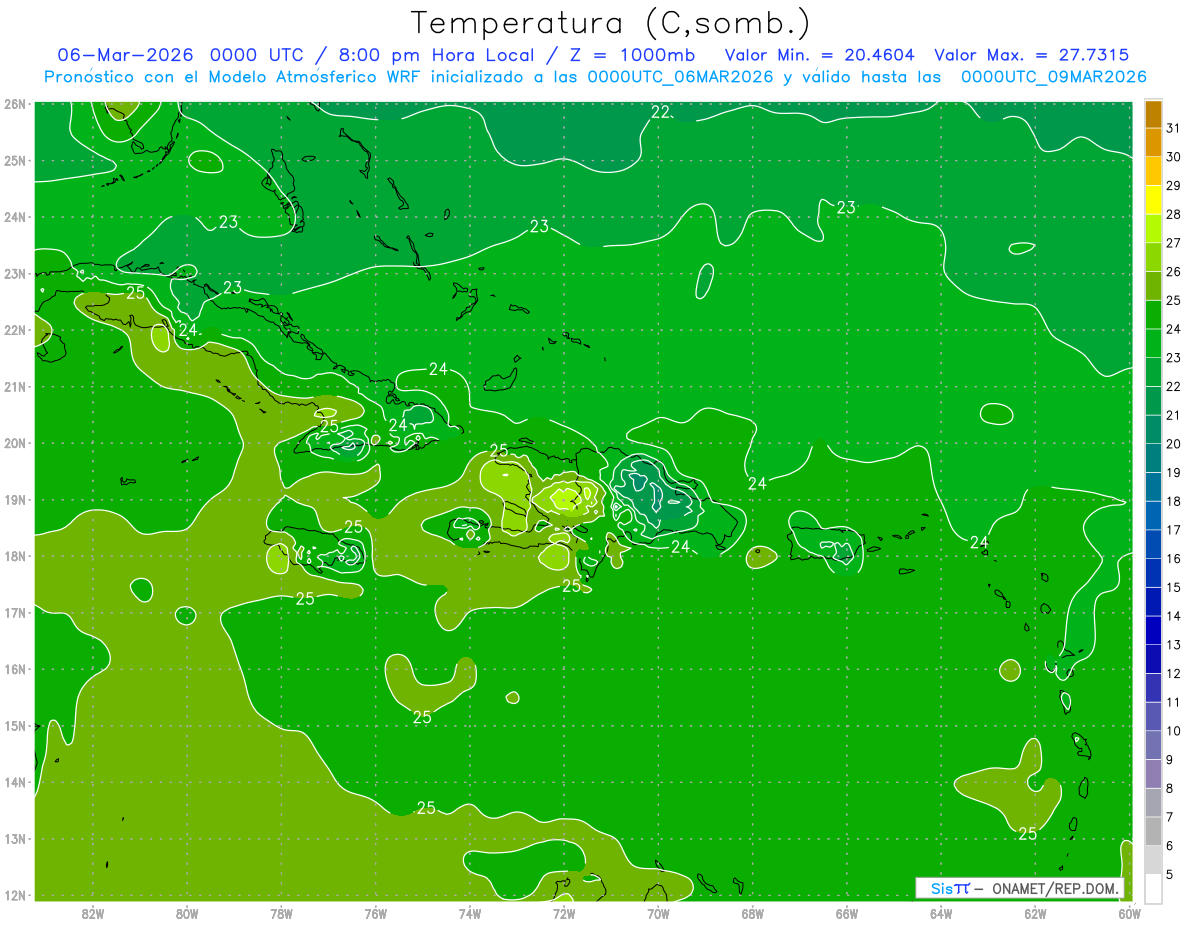
Task: Click the '0000UTC_09MAR2026' valid-until time
Action: 1053,76
